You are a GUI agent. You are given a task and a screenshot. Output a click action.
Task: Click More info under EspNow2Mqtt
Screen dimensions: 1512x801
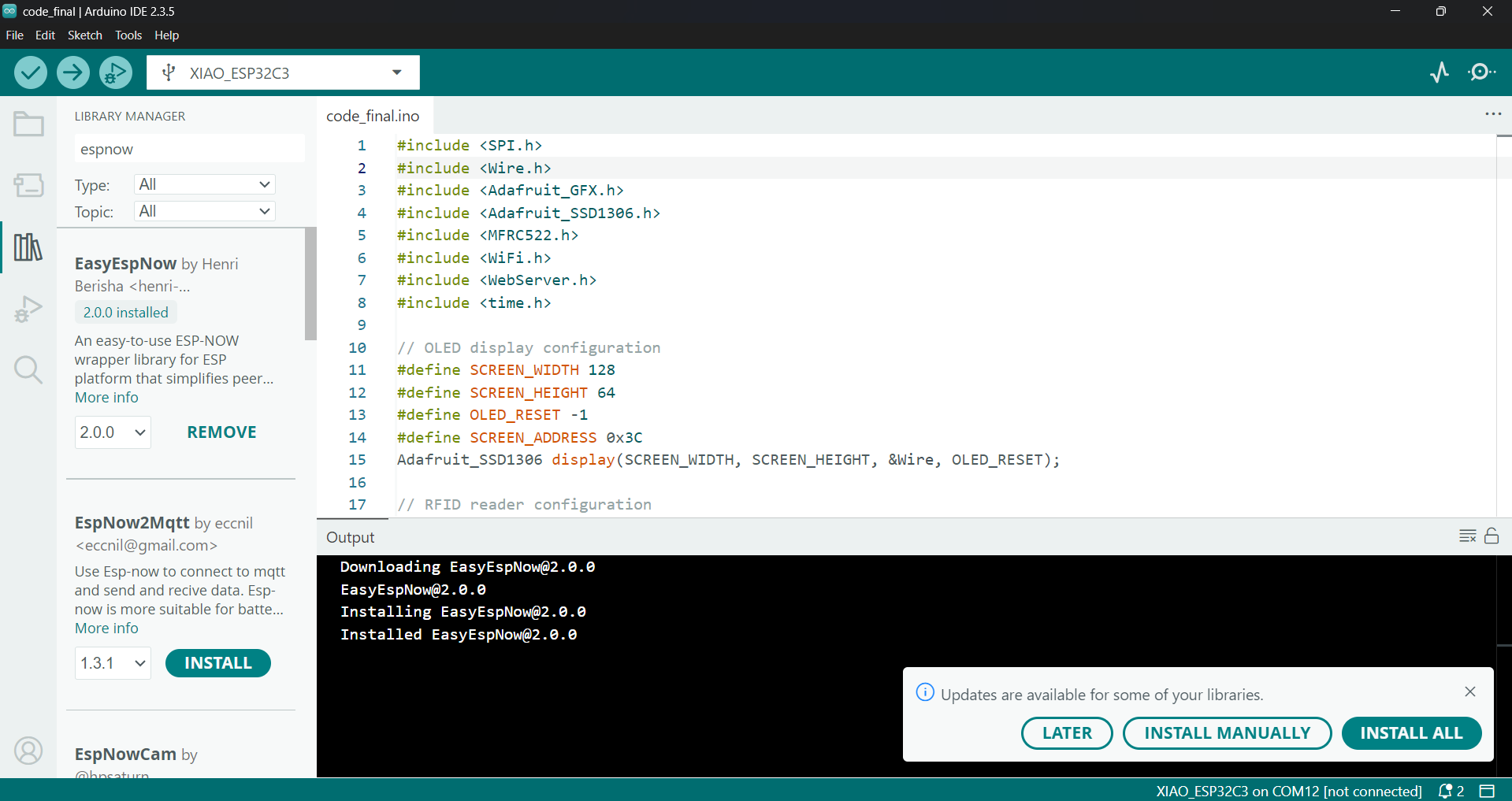(x=106, y=629)
